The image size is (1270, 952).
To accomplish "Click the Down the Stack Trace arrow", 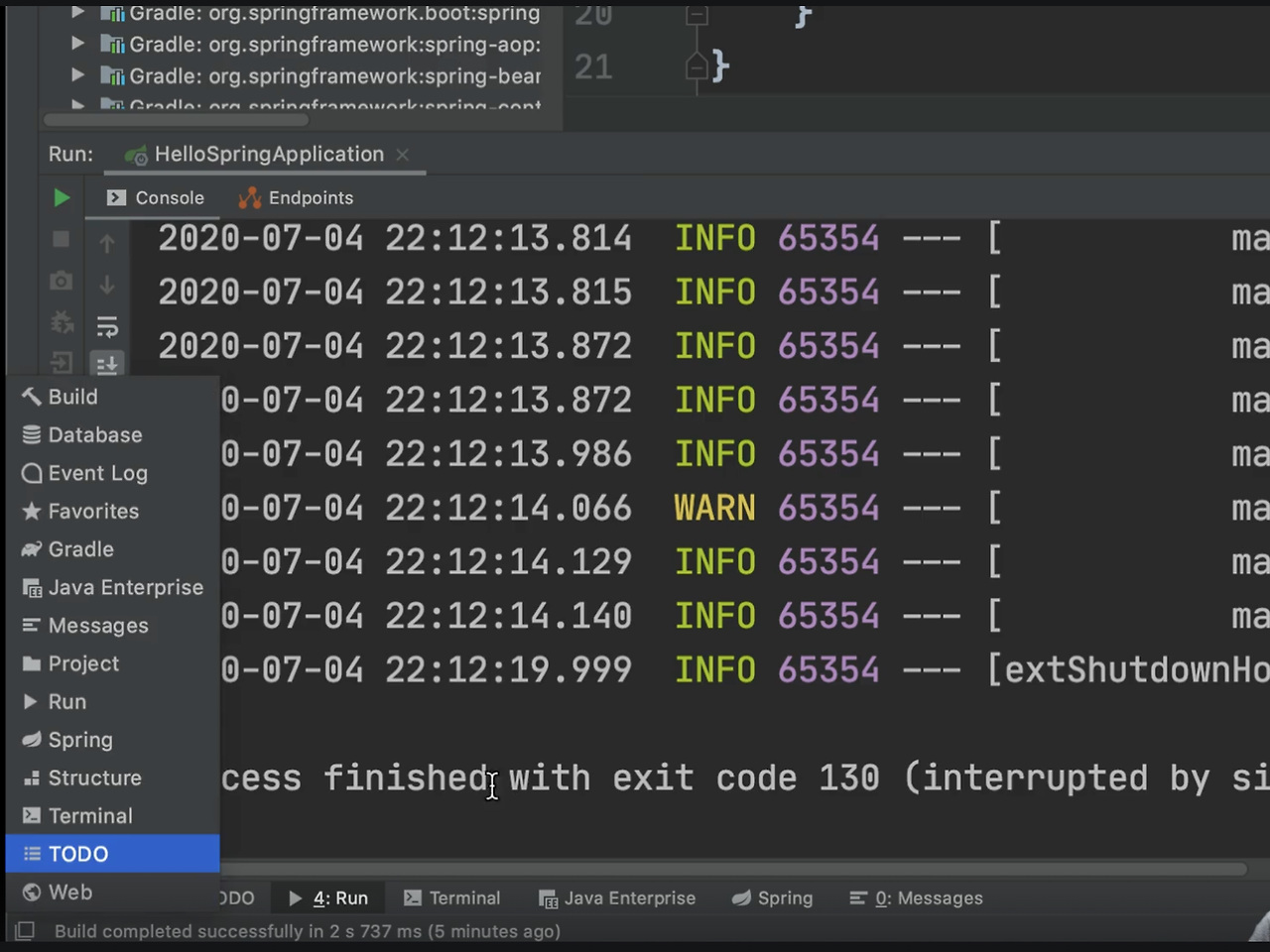I will pyautogui.click(x=107, y=285).
